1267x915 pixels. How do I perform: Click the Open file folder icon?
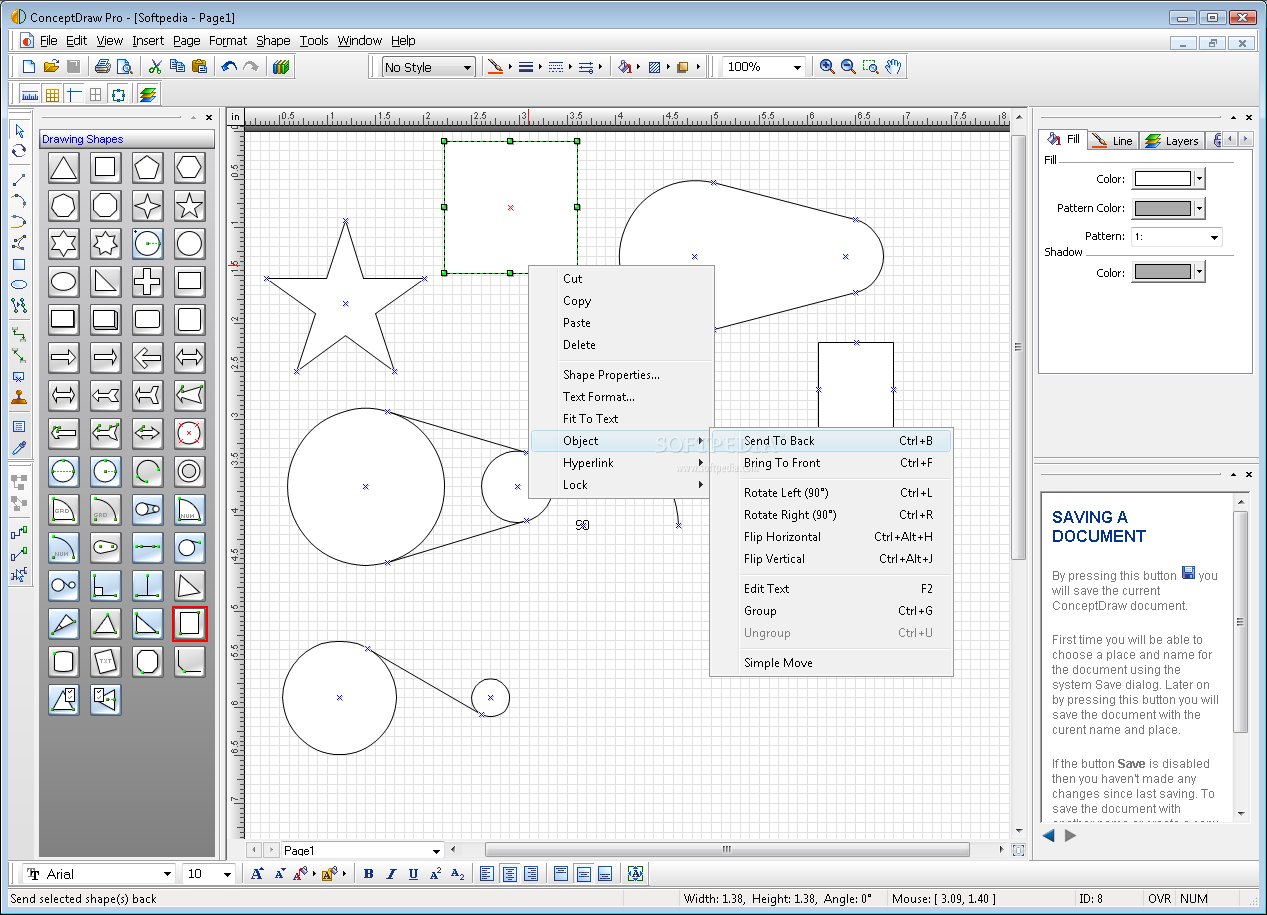[51, 67]
